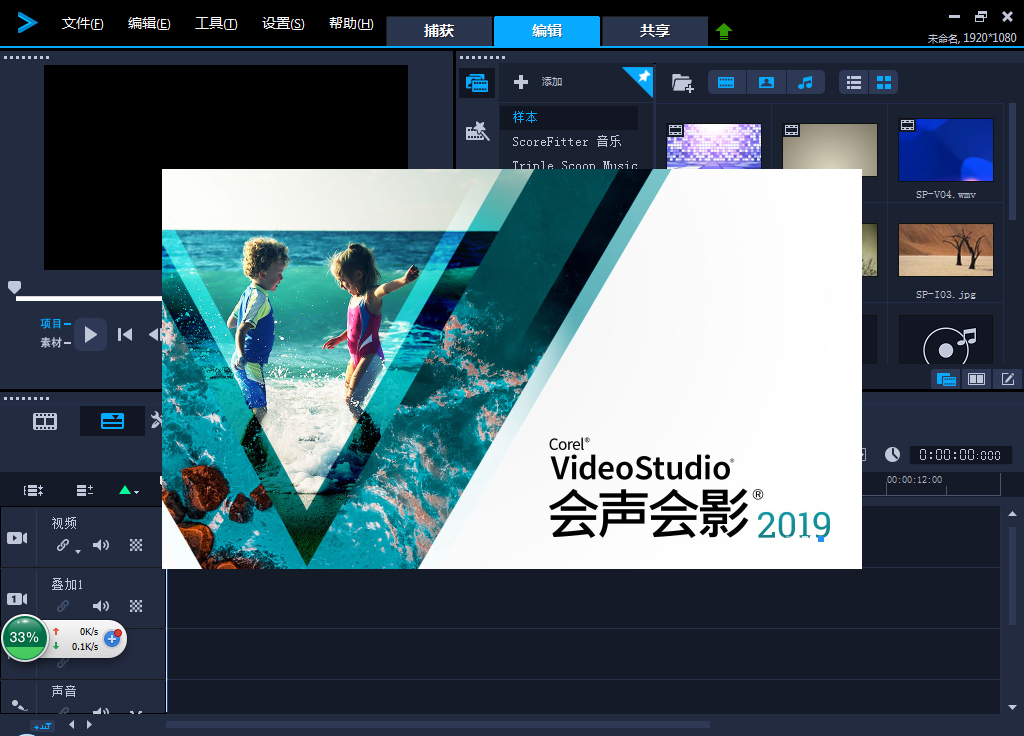The image size is (1024, 736).
Task: Toggle video files filter in library
Action: click(x=727, y=83)
